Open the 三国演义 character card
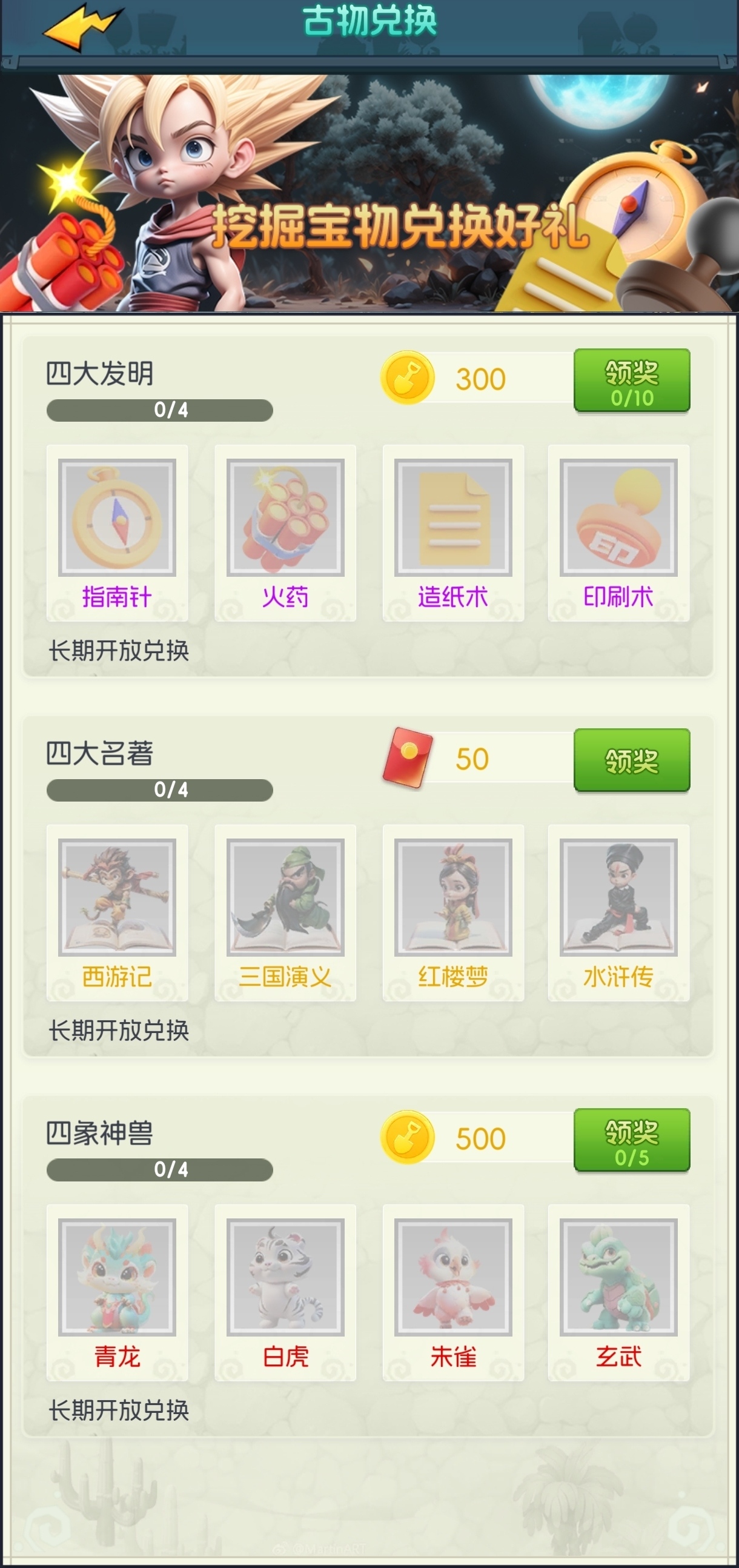Viewport: 739px width, 1568px height. pyautogui.click(x=285, y=913)
